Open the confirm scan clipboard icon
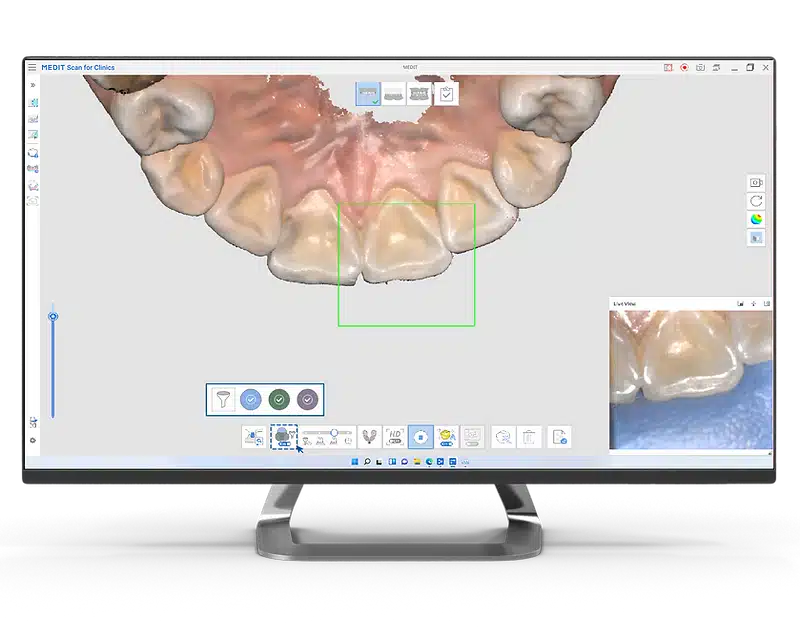 click(x=446, y=93)
